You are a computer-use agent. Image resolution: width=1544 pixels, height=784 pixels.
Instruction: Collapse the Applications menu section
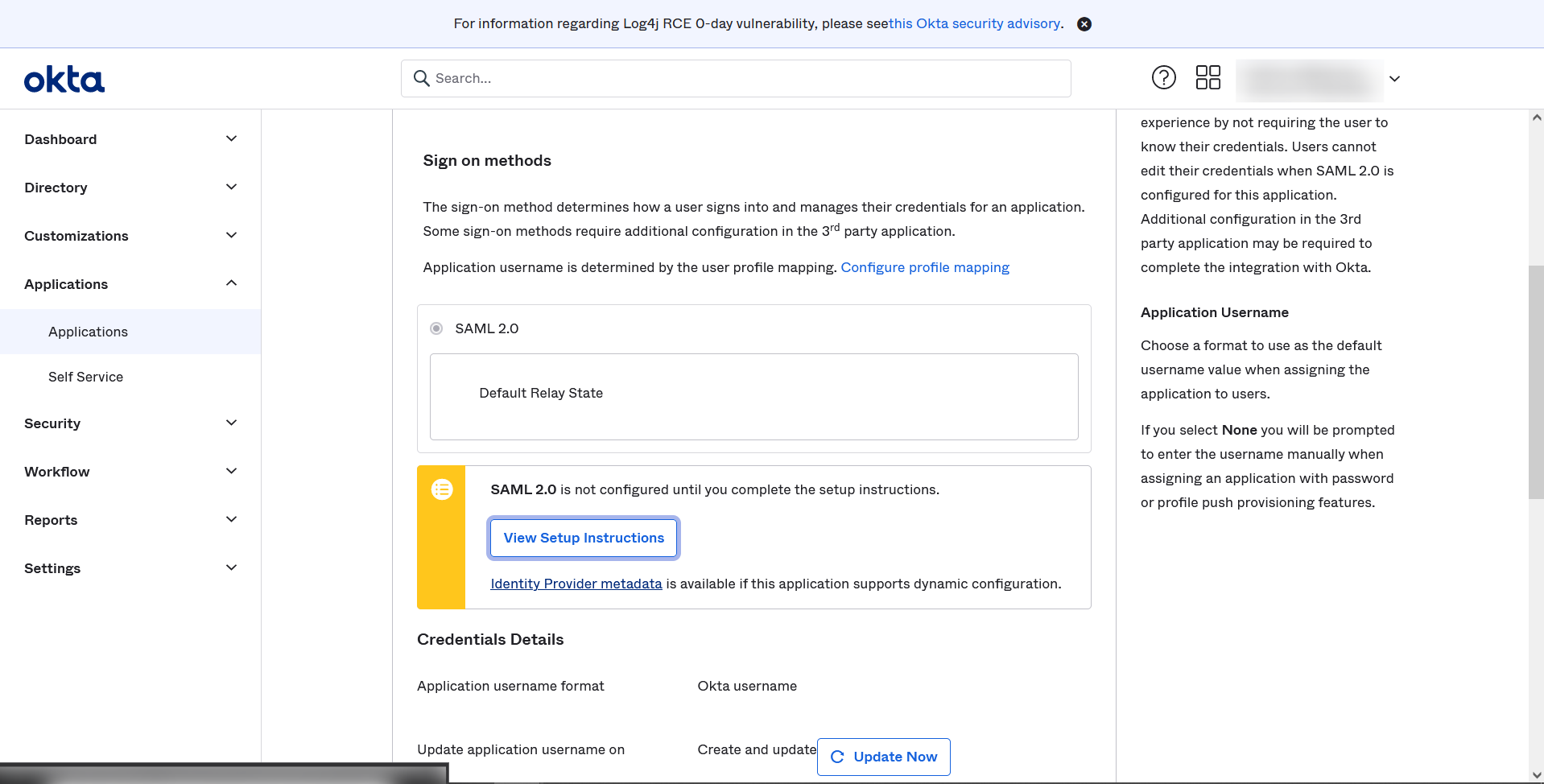(231, 283)
